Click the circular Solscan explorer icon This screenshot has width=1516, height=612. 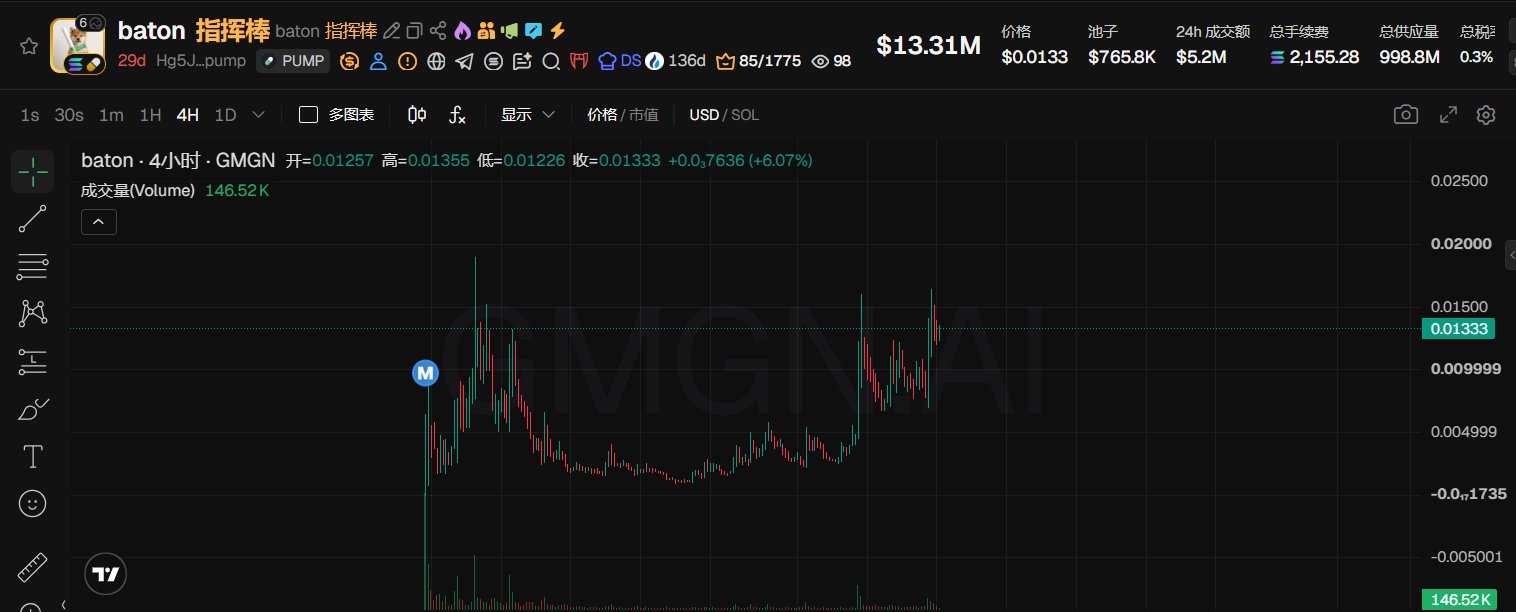(x=493, y=61)
